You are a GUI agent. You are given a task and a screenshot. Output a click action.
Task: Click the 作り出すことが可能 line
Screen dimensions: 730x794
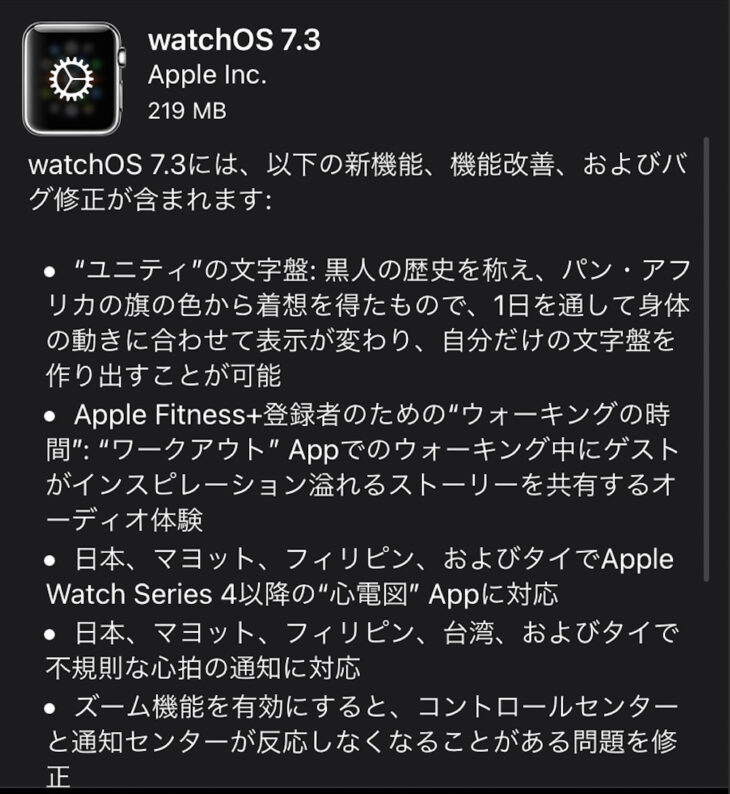(164, 376)
